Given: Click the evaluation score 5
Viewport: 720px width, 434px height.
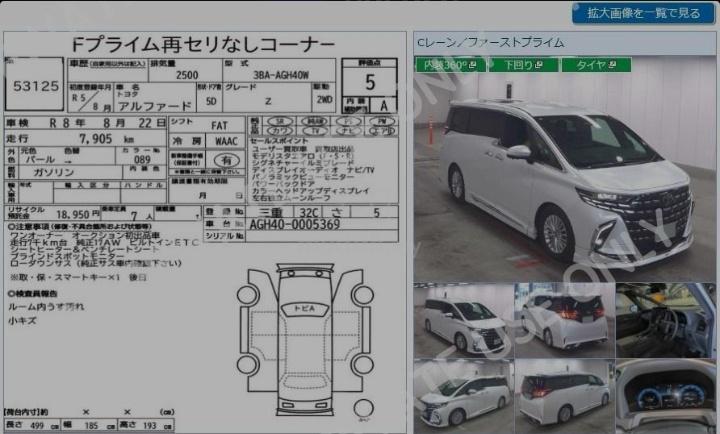Looking at the screenshot, I should 370,83.
